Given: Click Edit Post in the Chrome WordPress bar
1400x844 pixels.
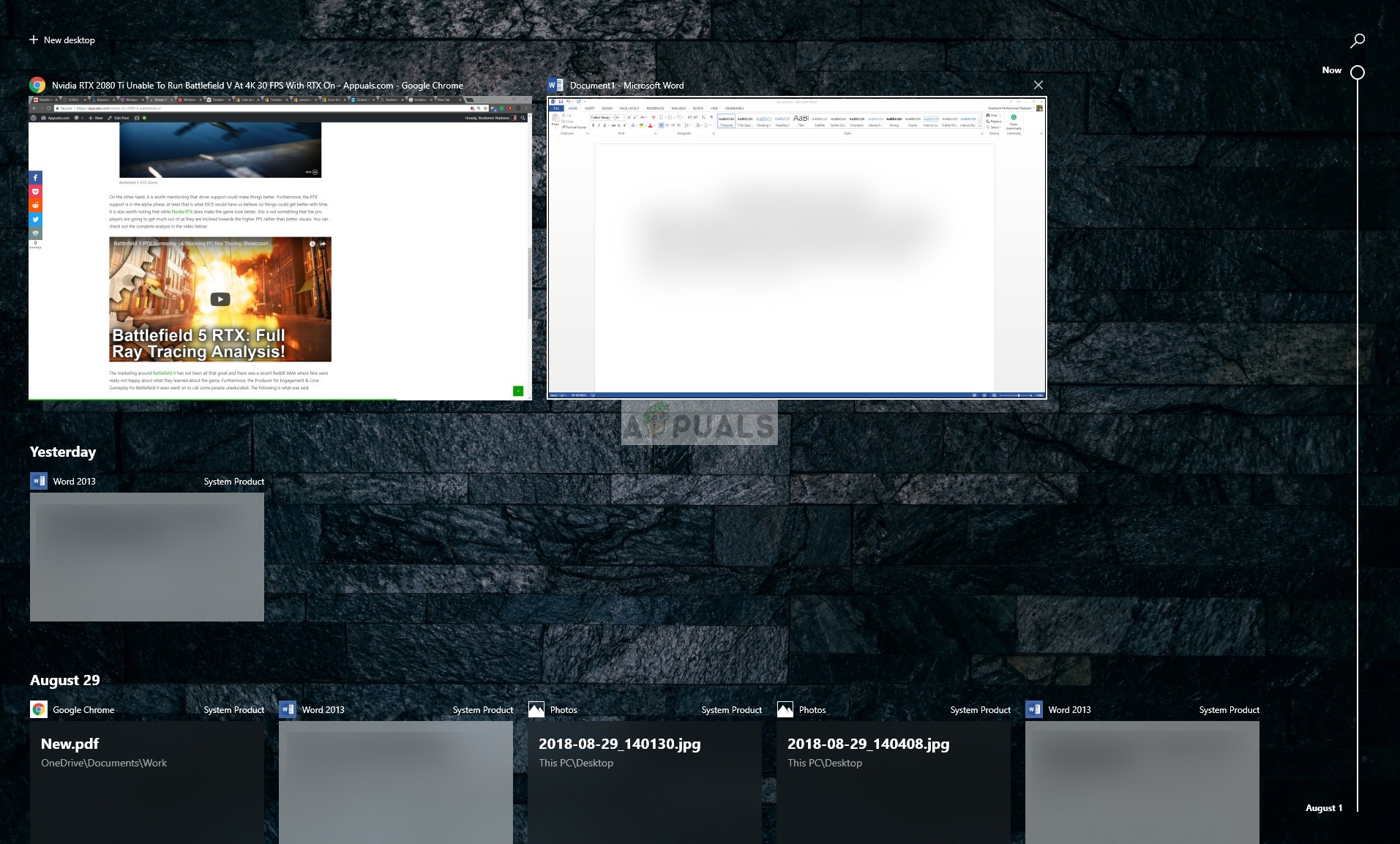Looking at the screenshot, I should [118, 118].
